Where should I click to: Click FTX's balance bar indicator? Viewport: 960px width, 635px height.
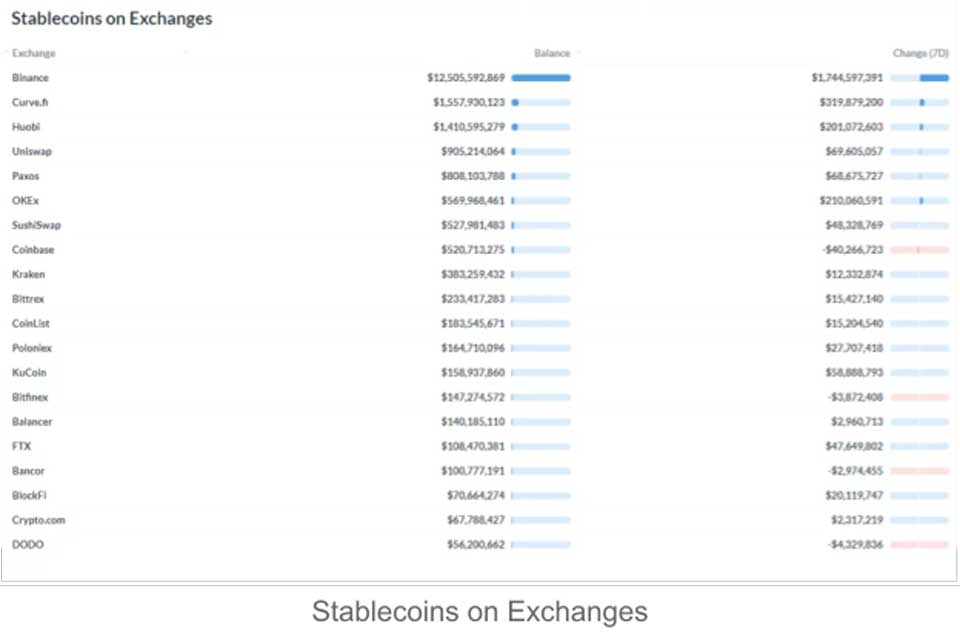(540, 446)
